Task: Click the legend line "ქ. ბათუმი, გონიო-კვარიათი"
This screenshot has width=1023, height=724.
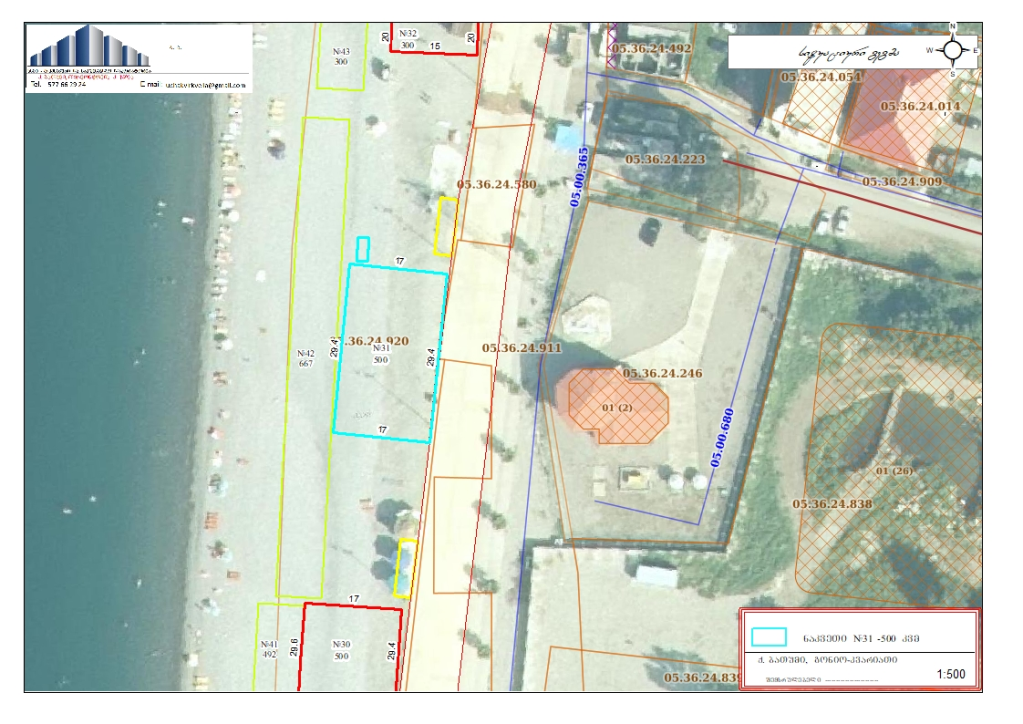Action: [827, 659]
